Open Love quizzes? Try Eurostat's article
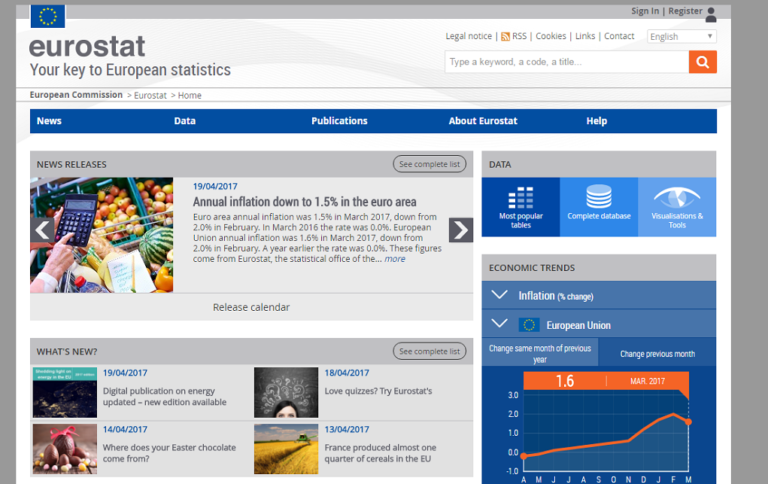 (x=378, y=391)
